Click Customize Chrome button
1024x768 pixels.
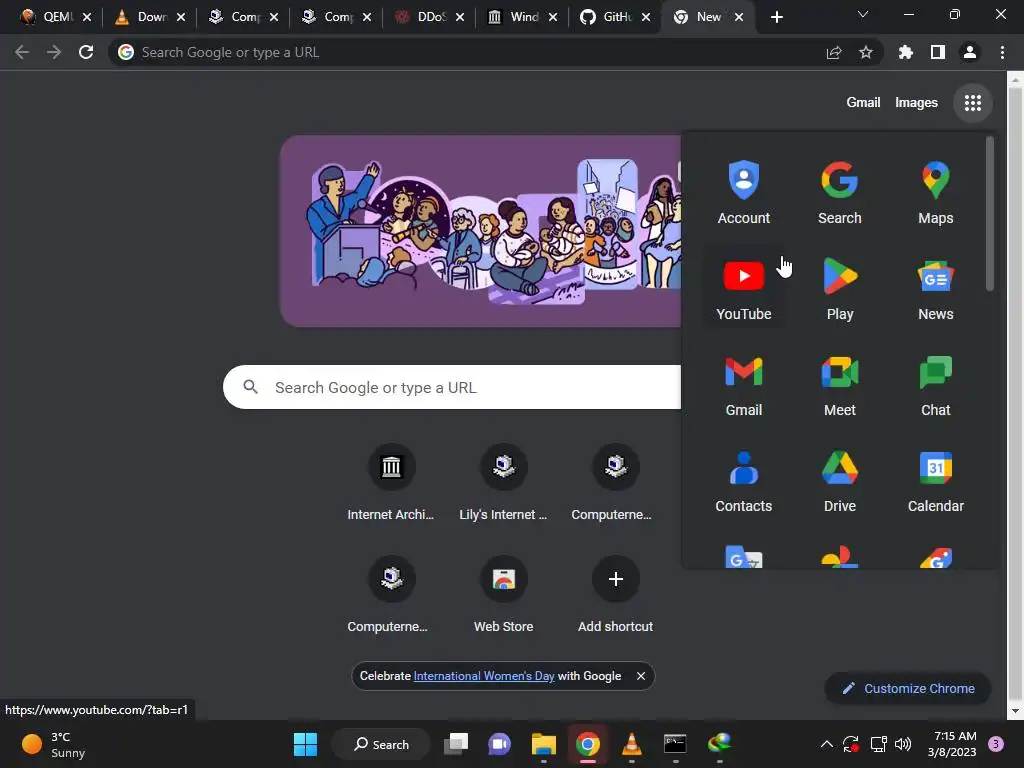908,688
